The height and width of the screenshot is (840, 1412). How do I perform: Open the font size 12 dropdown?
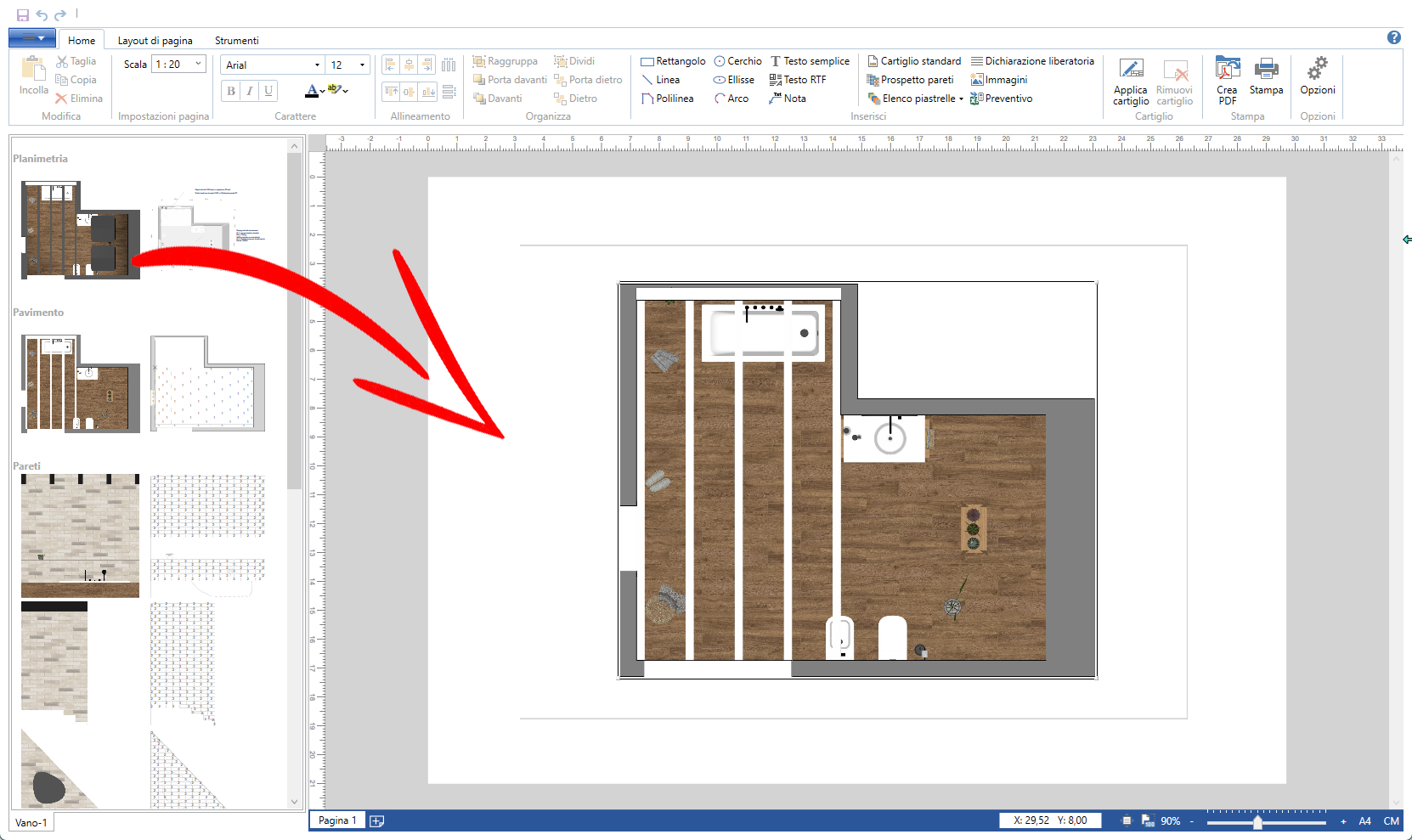pyautogui.click(x=363, y=65)
